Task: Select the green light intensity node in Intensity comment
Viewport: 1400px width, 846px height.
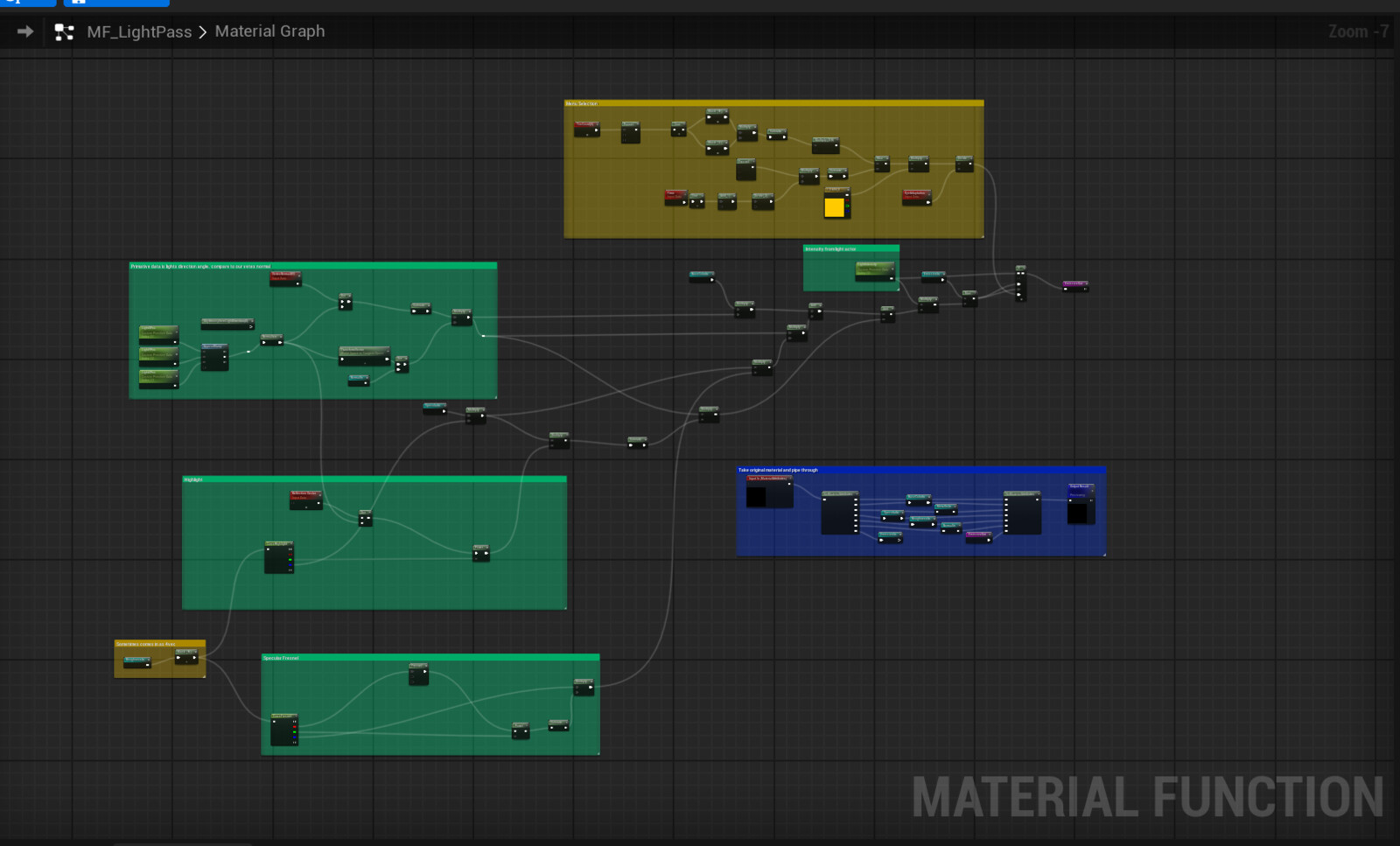Action: click(x=875, y=270)
